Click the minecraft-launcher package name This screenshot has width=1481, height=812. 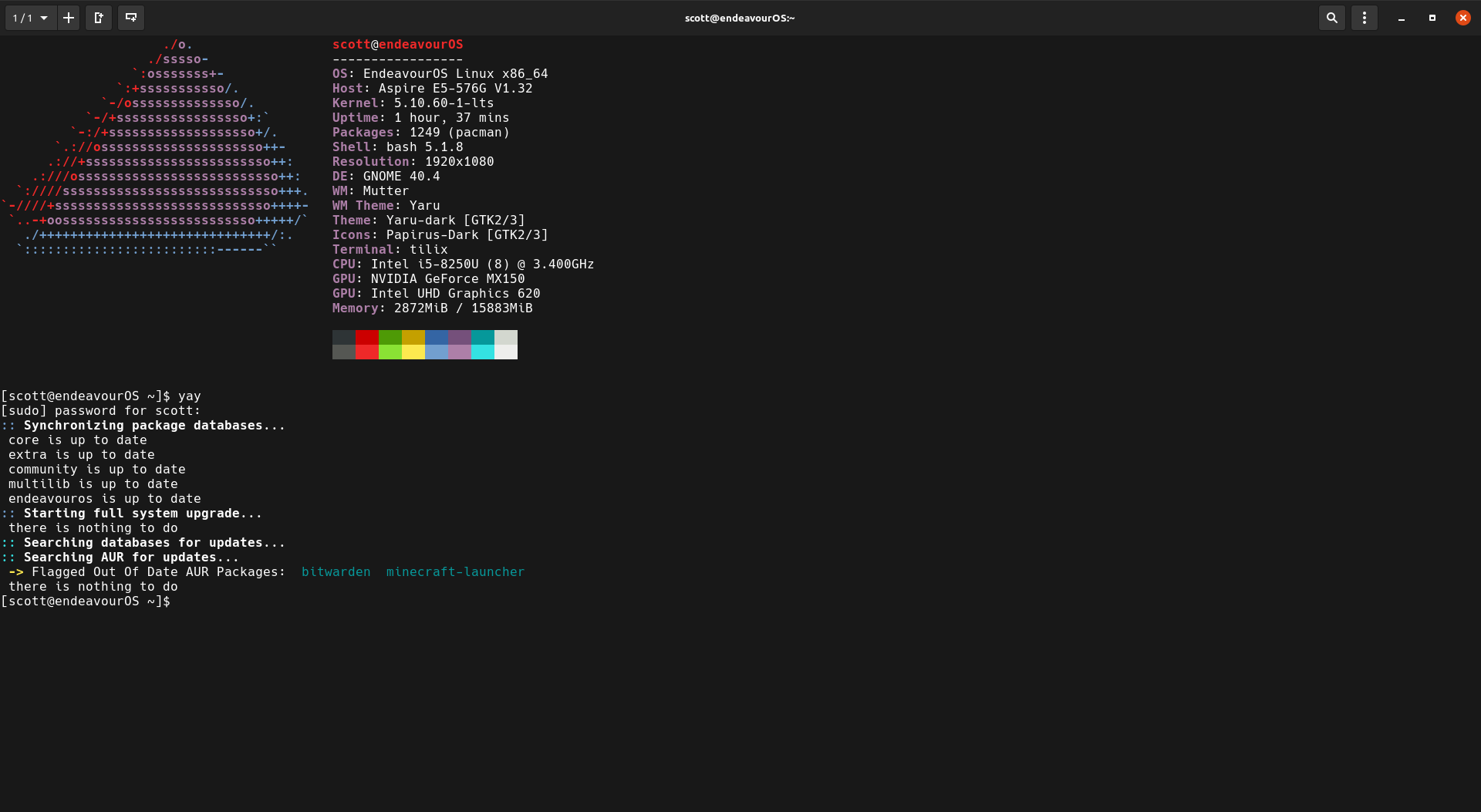456,572
